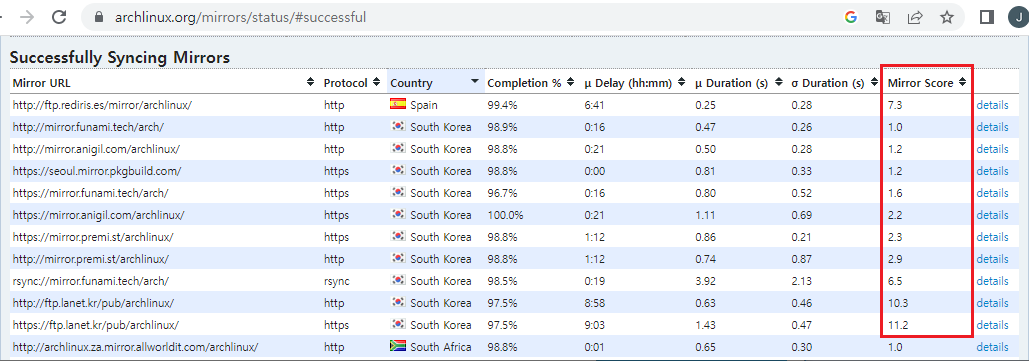Click the 2.13 sigma duration value
The image size is (1029, 361).
[x=801, y=281]
